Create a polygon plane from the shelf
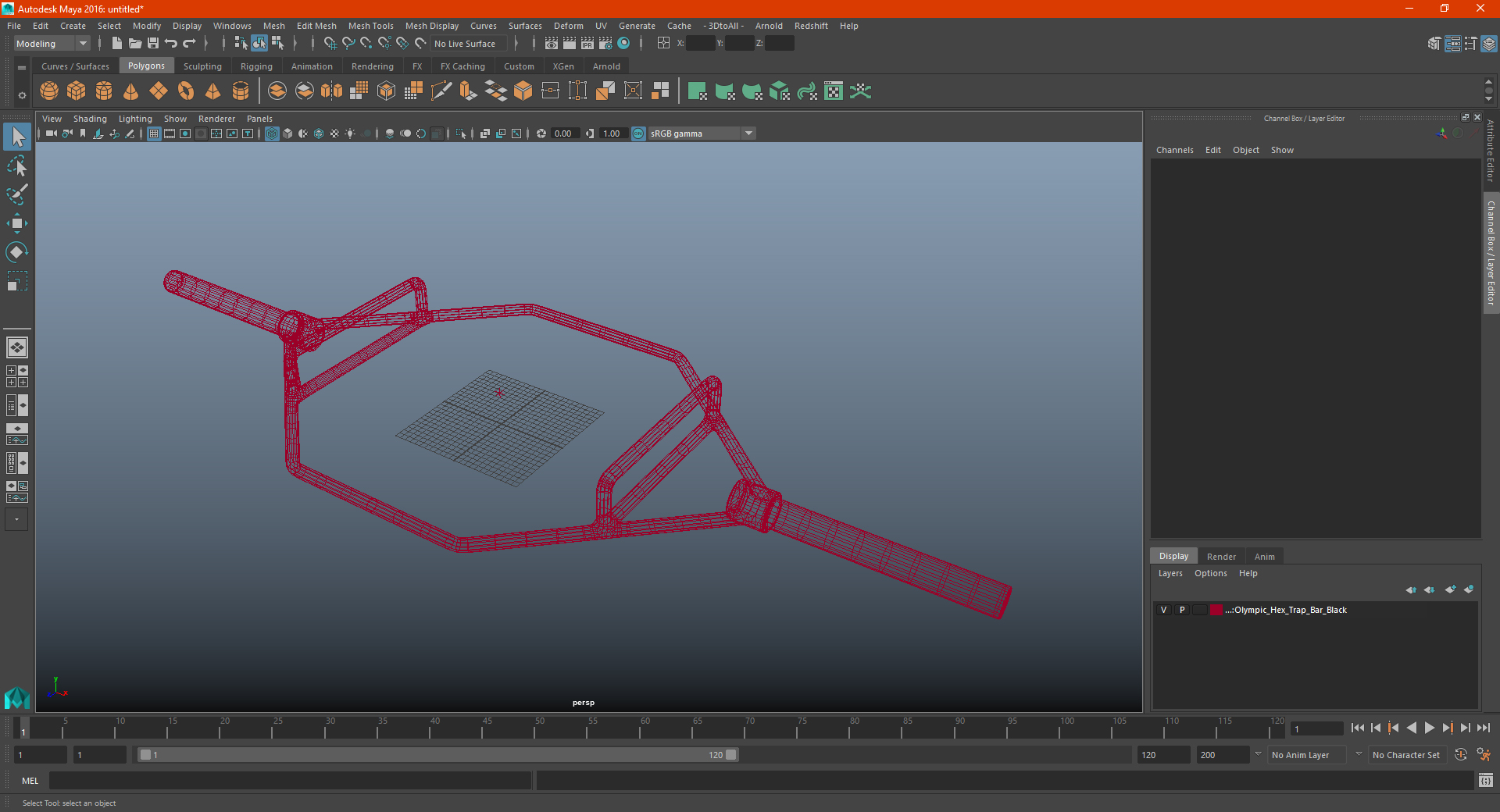The height and width of the screenshot is (812, 1500). tap(159, 91)
